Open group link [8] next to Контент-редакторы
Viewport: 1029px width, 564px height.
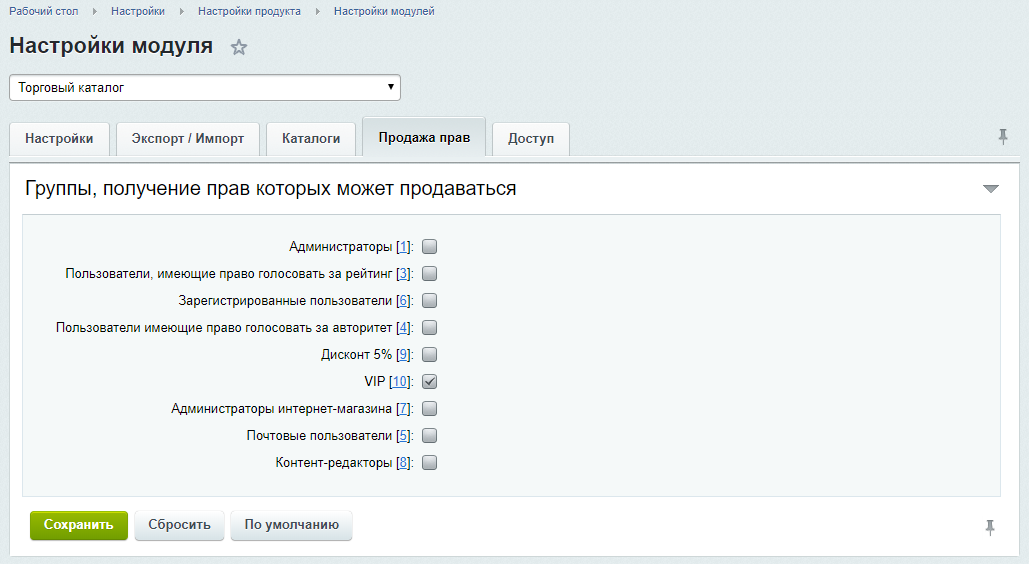pyautogui.click(x=403, y=462)
